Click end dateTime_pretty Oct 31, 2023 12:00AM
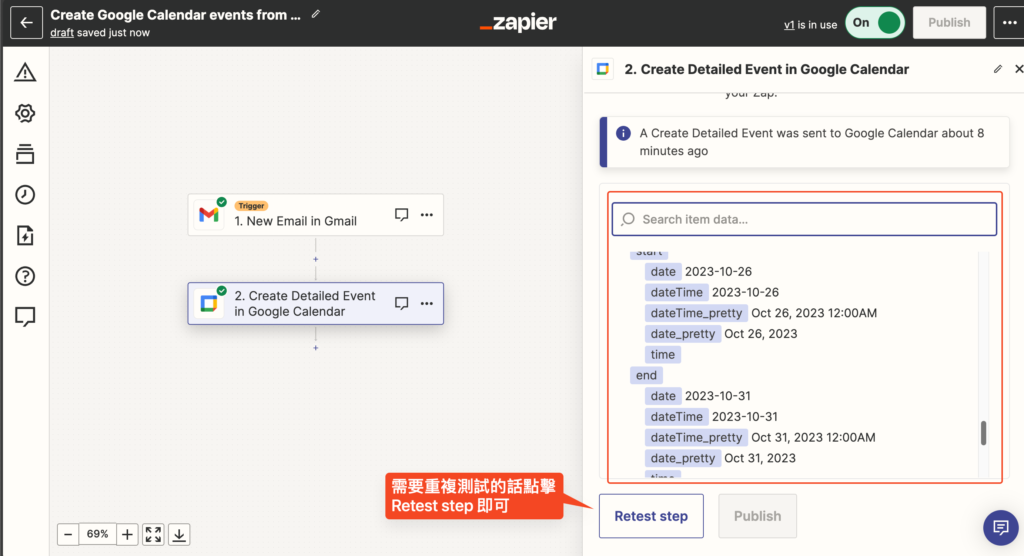The height and width of the screenshot is (556, 1024). click(813, 438)
